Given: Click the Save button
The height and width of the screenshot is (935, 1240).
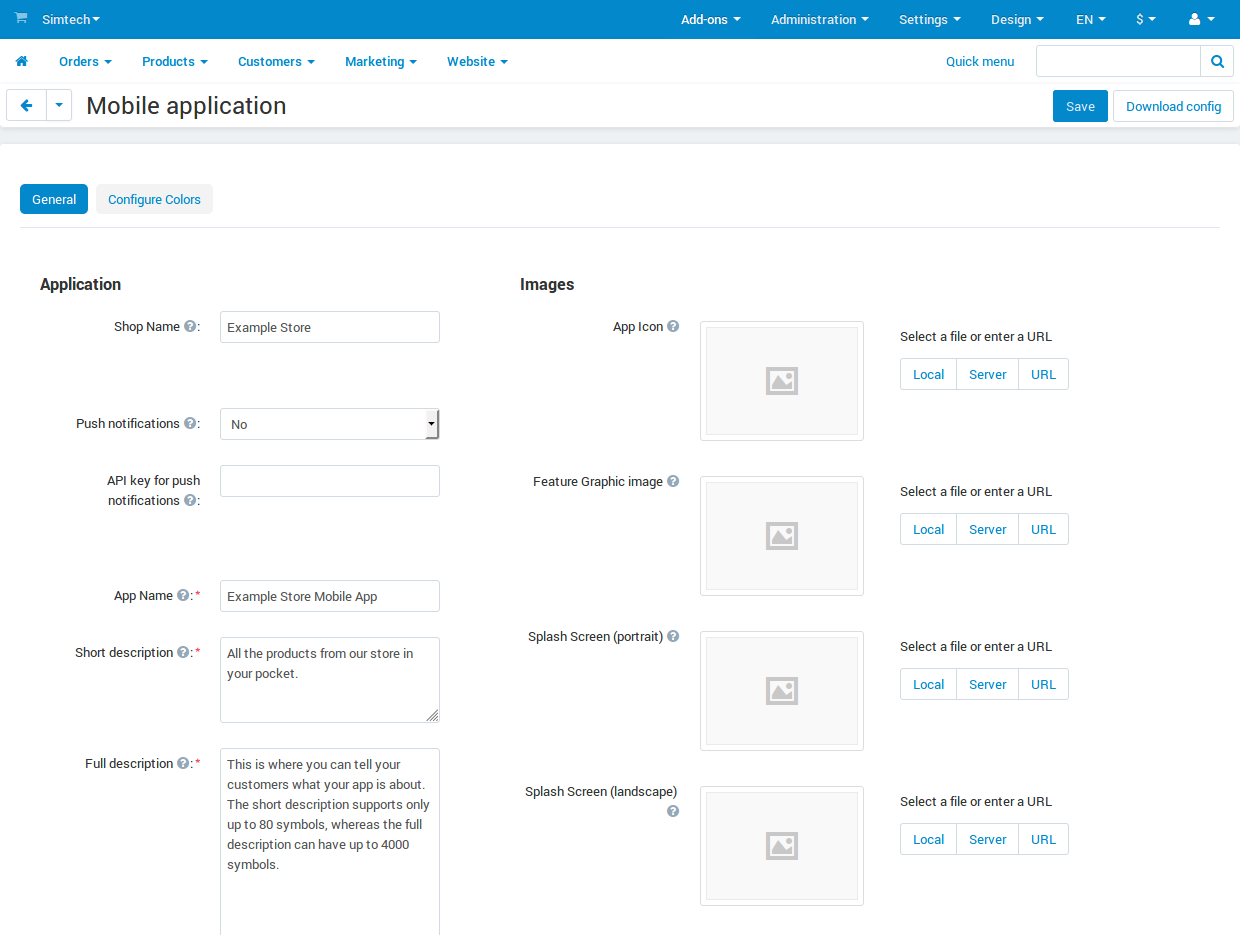Looking at the screenshot, I should click(1080, 106).
